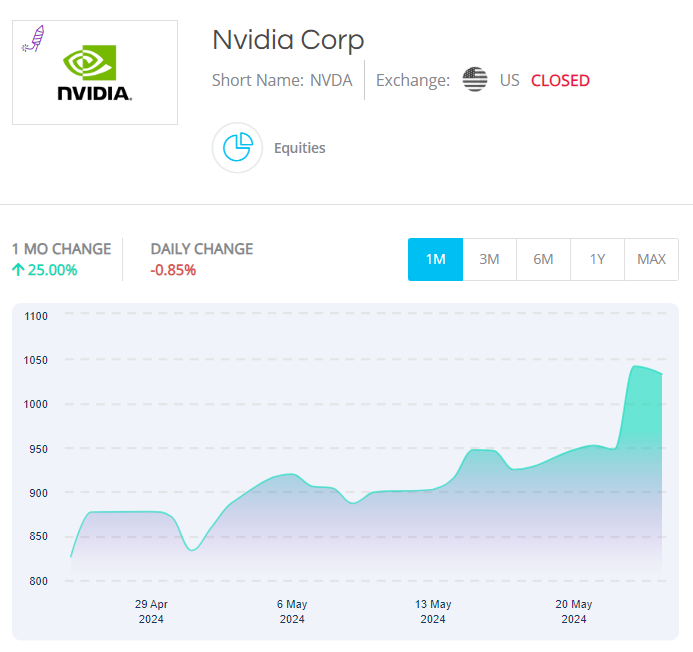Click the purple rocket icon on the logo card
The image size is (693, 652).
pyautogui.click(x=33, y=40)
